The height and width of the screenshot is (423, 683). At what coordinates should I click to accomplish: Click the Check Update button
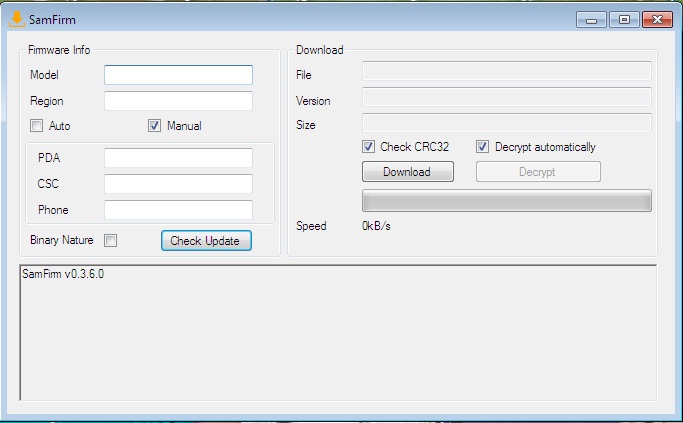coord(206,240)
